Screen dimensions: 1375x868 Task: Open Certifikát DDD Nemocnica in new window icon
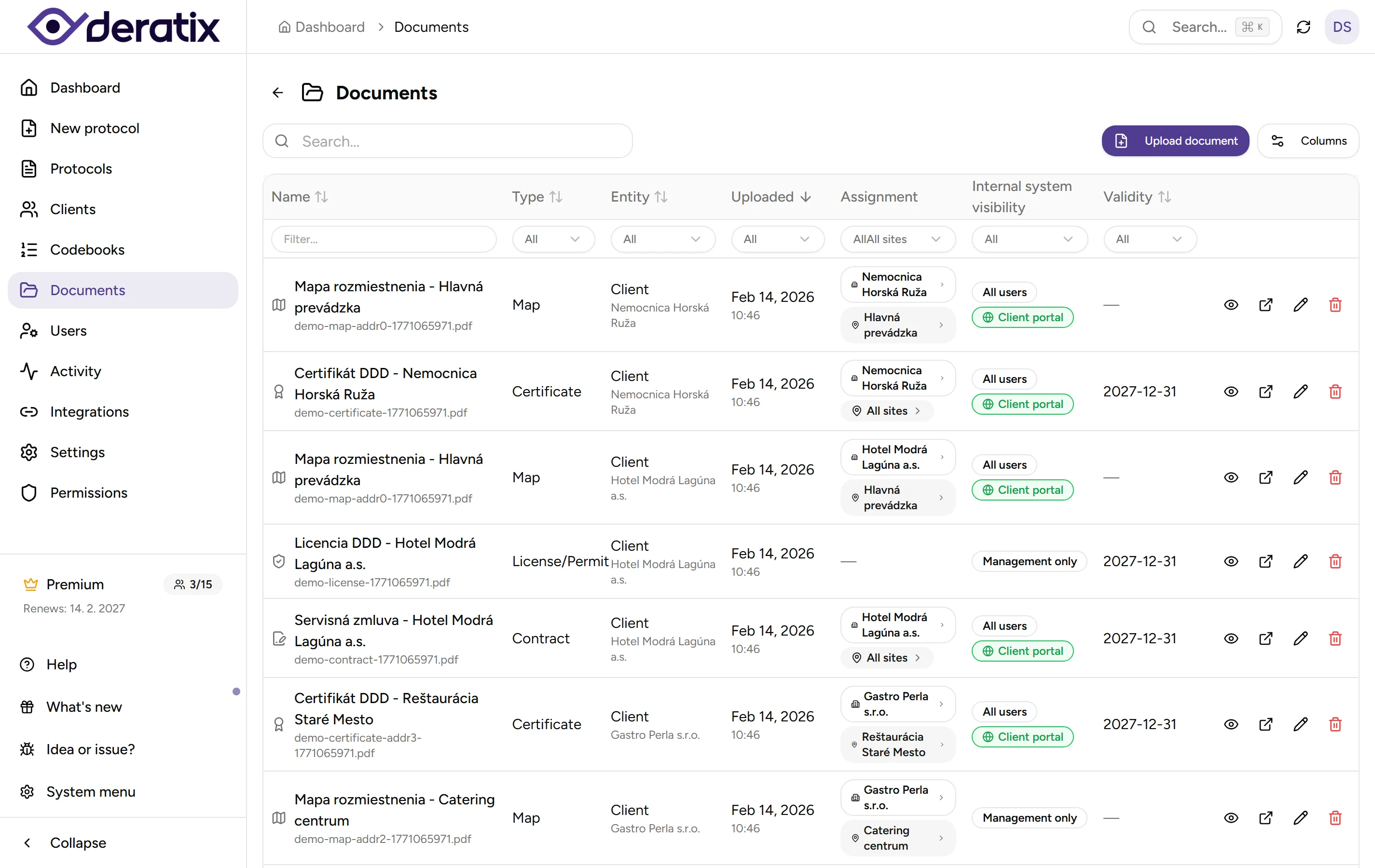1265,392
